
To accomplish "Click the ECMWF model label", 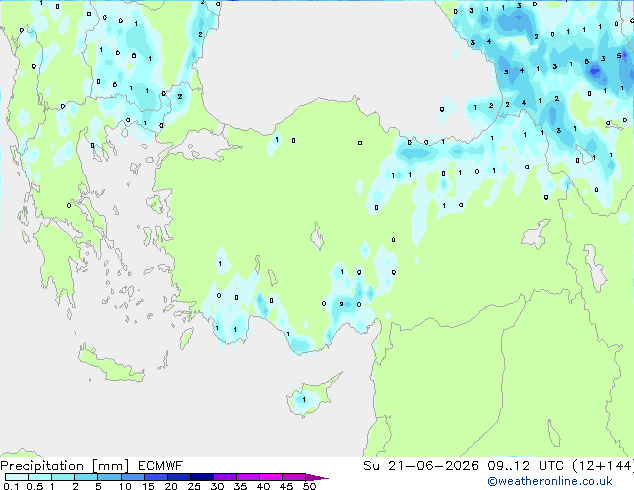I will (x=161, y=466).
